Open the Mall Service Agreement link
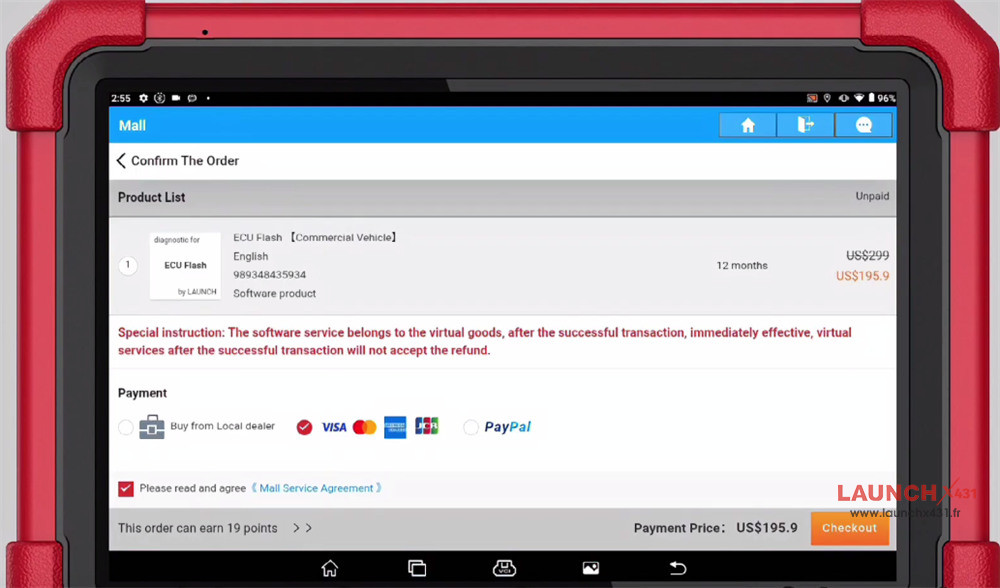This screenshot has height=588, width=1000. click(x=316, y=489)
